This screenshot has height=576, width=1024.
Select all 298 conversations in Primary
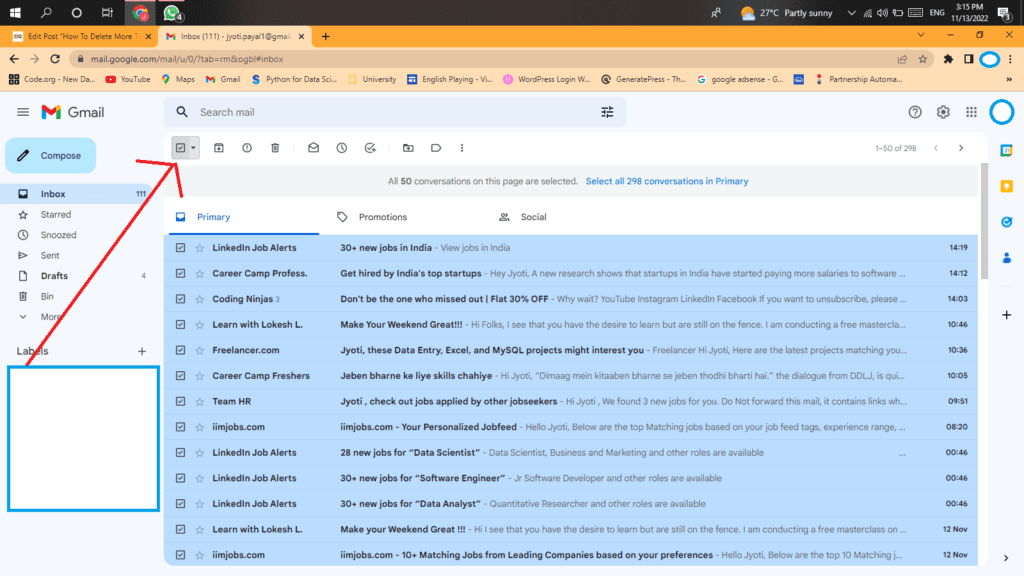(x=667, y=182)
